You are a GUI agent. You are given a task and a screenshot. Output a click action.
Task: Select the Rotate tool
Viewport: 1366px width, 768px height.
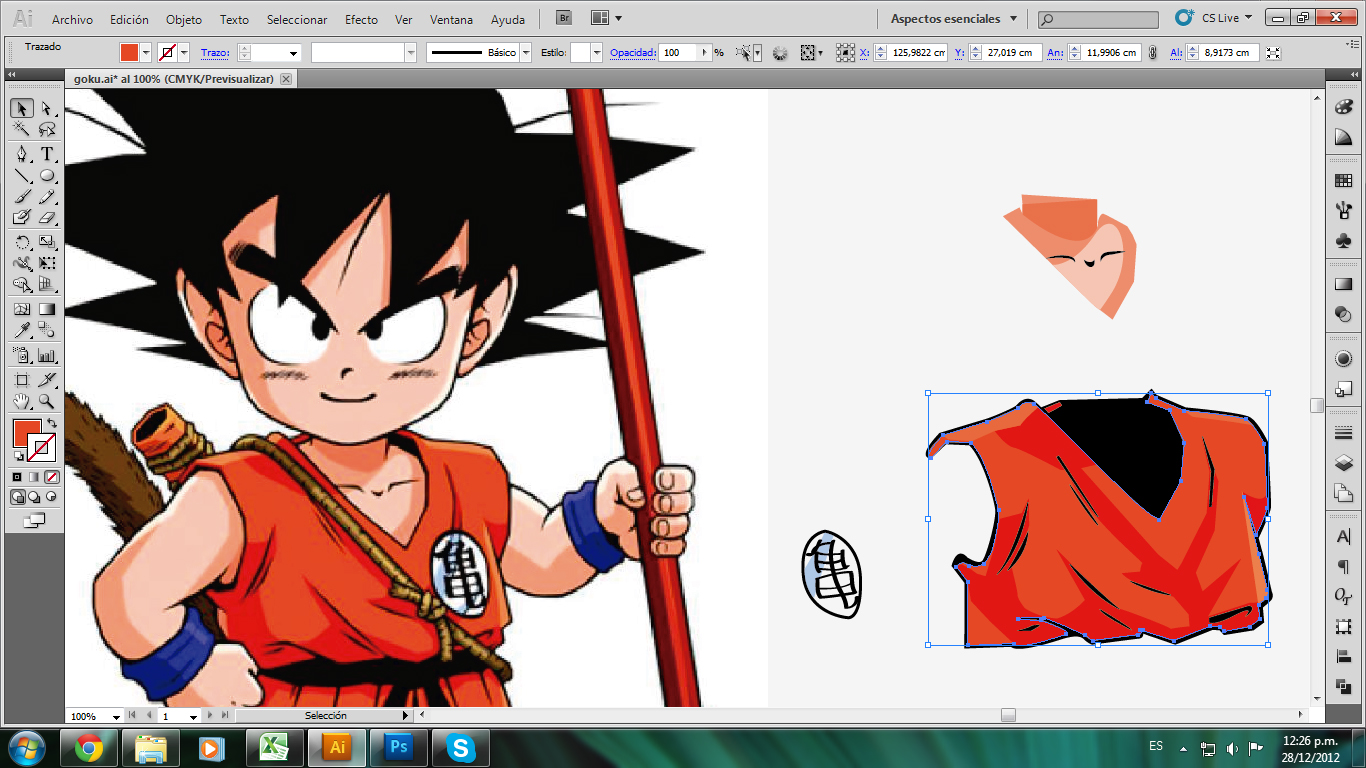point(22,242)
